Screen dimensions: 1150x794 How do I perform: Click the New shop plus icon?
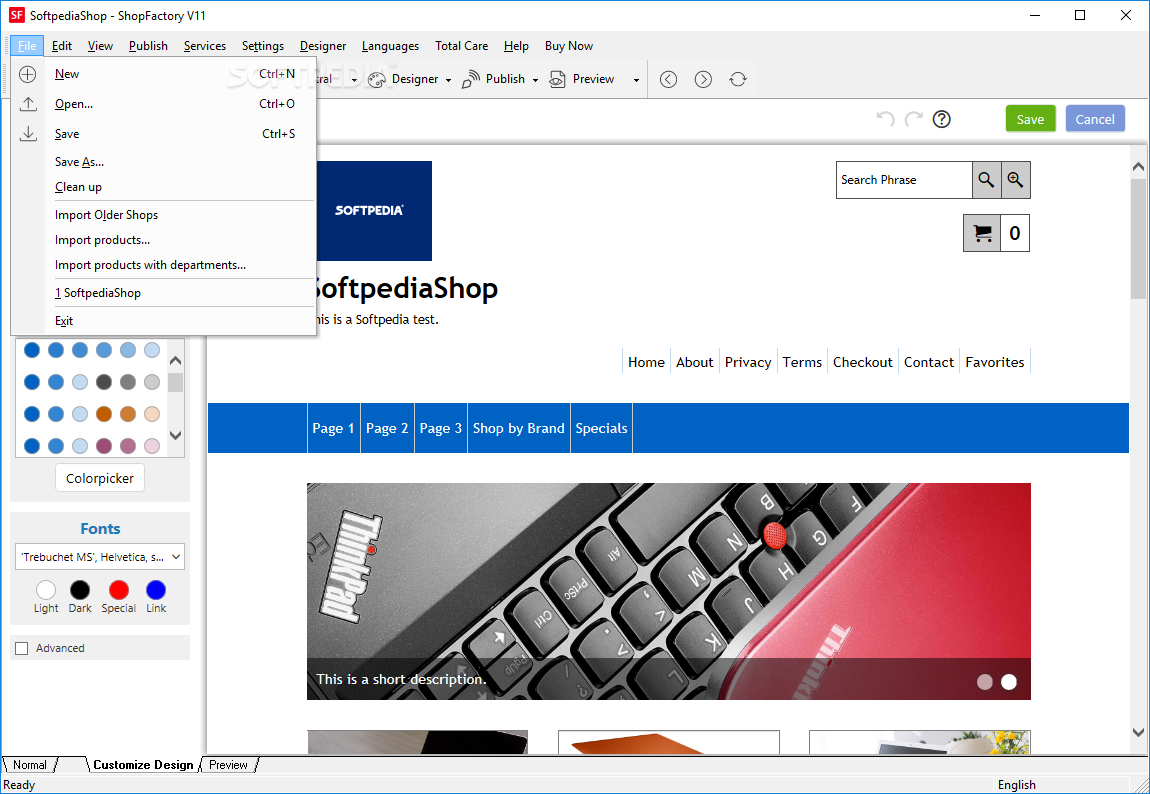(27, 74)
